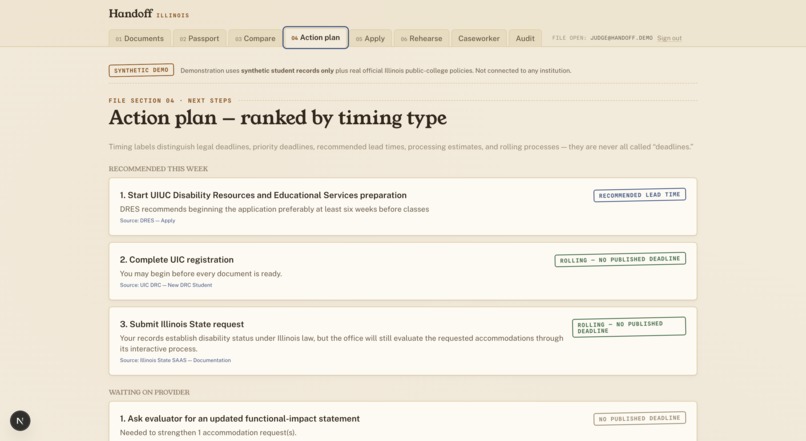Switch to the 01 Documents tab
This screenshot has height=441, width=806.
pos(139,39)
